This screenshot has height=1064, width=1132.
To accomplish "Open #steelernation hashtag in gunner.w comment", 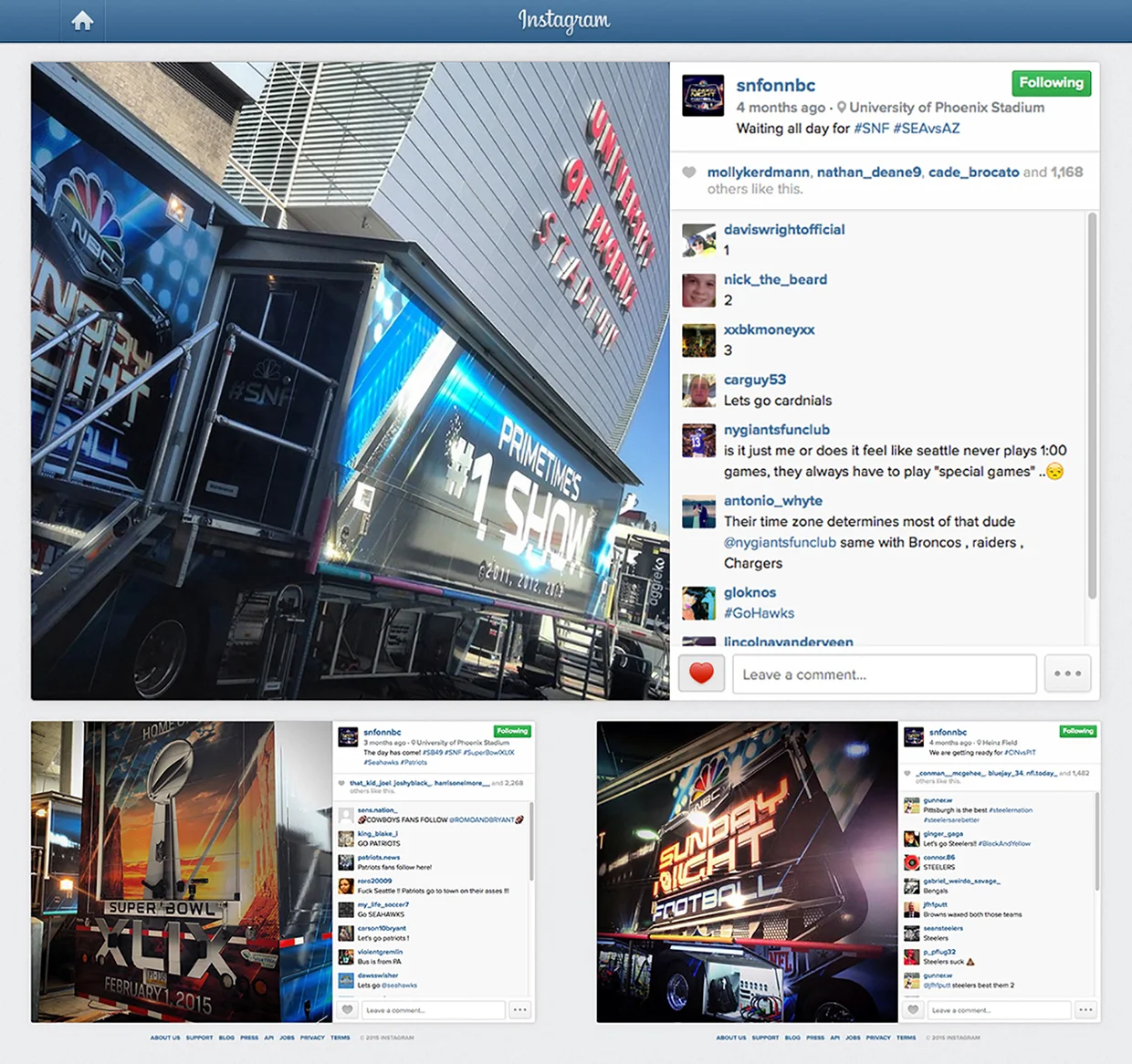I will [1011, 810].
